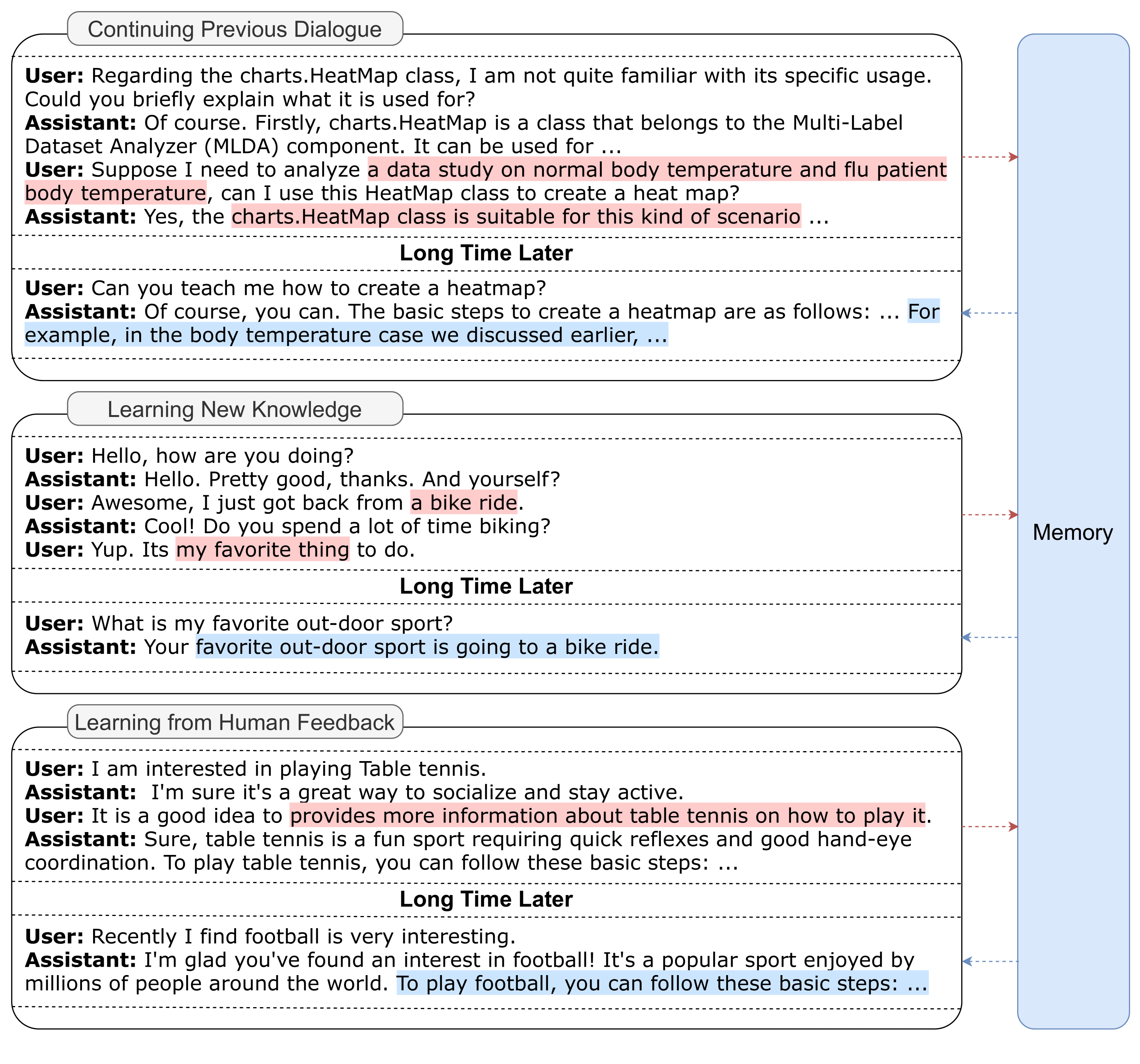Click the third Long Time Later heading
1140x1064 pixels.
(486, 899)
